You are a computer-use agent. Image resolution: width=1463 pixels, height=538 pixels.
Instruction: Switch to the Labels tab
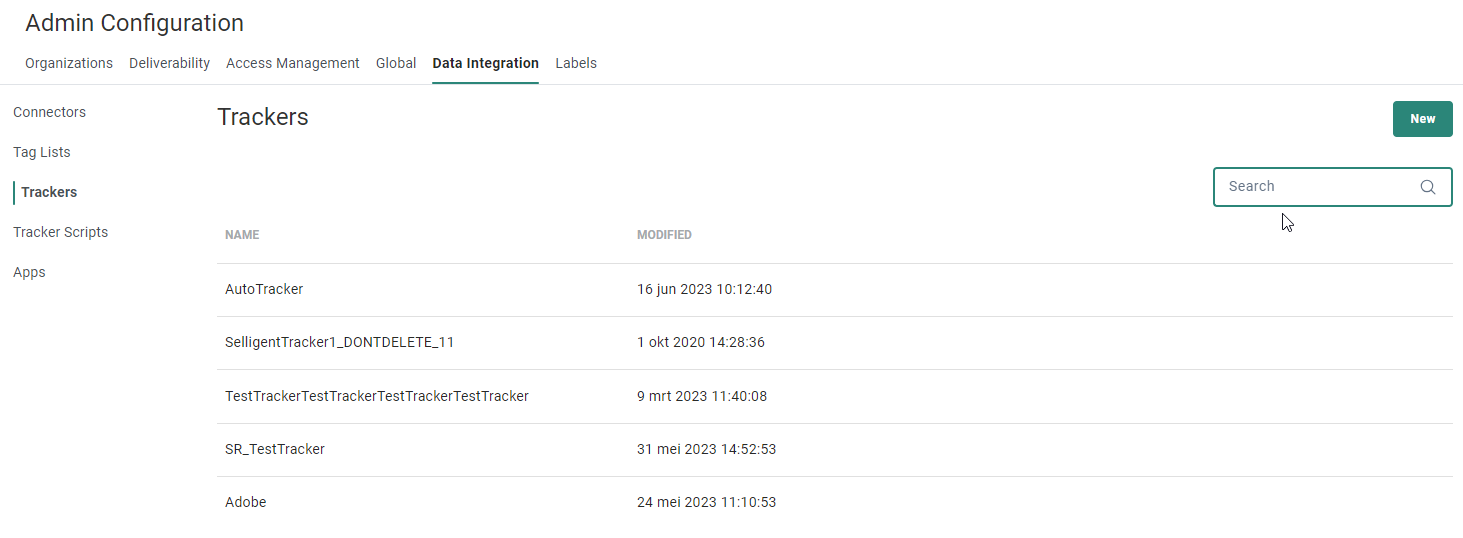tap(576, 63)
